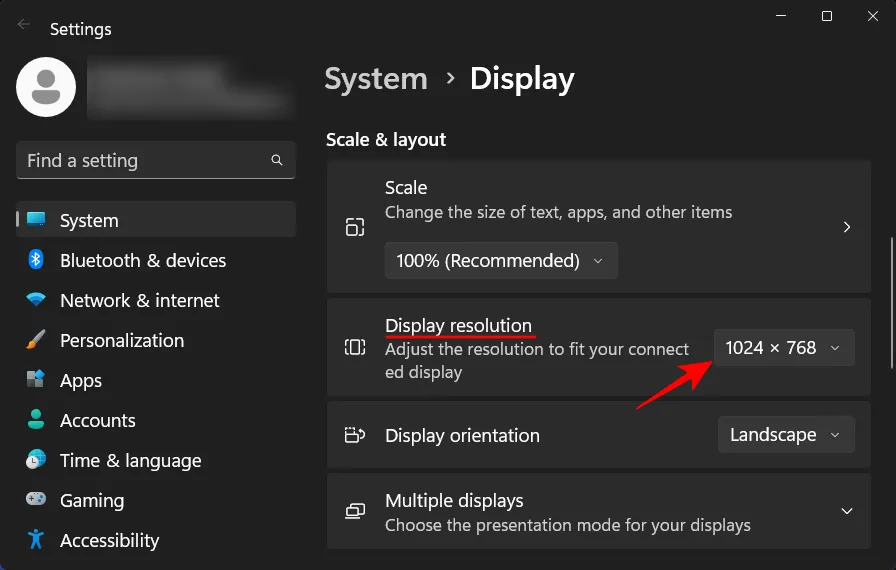Open the 1024 × 768 resolution dropdown
896x570 pixels.
point(784,348)
